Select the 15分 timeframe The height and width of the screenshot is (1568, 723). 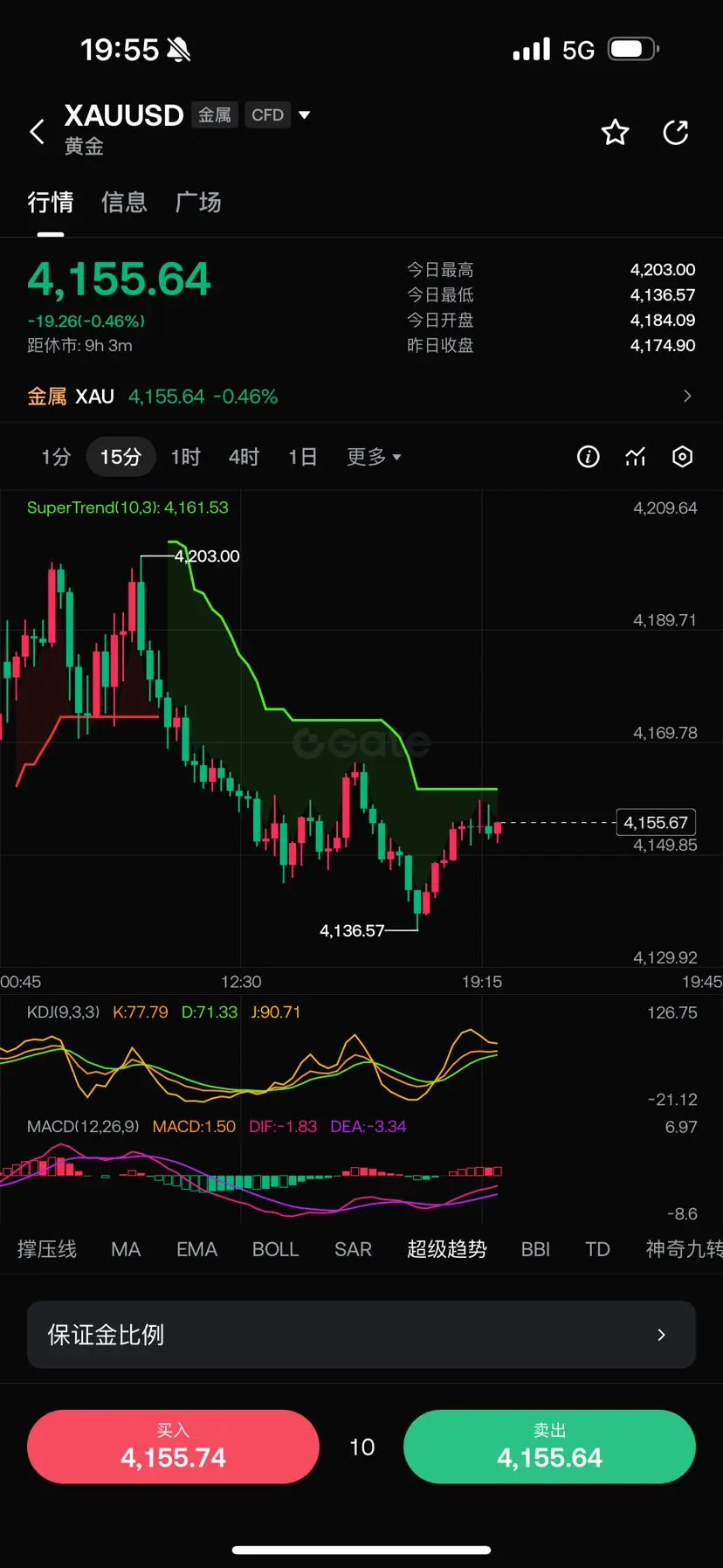(x=120, y=457)
